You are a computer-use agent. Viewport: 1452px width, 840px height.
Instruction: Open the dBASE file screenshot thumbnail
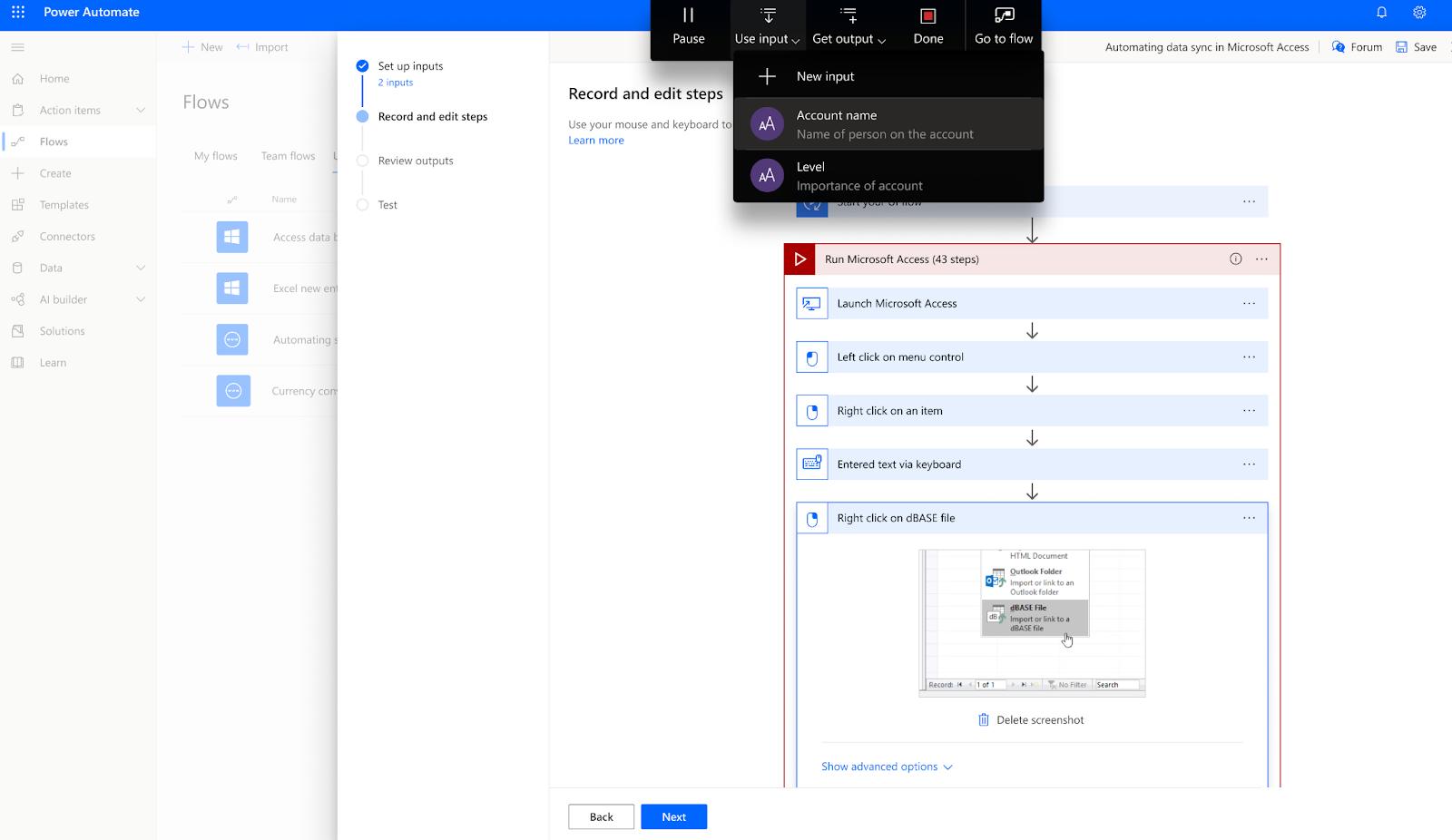[1032, 623]
